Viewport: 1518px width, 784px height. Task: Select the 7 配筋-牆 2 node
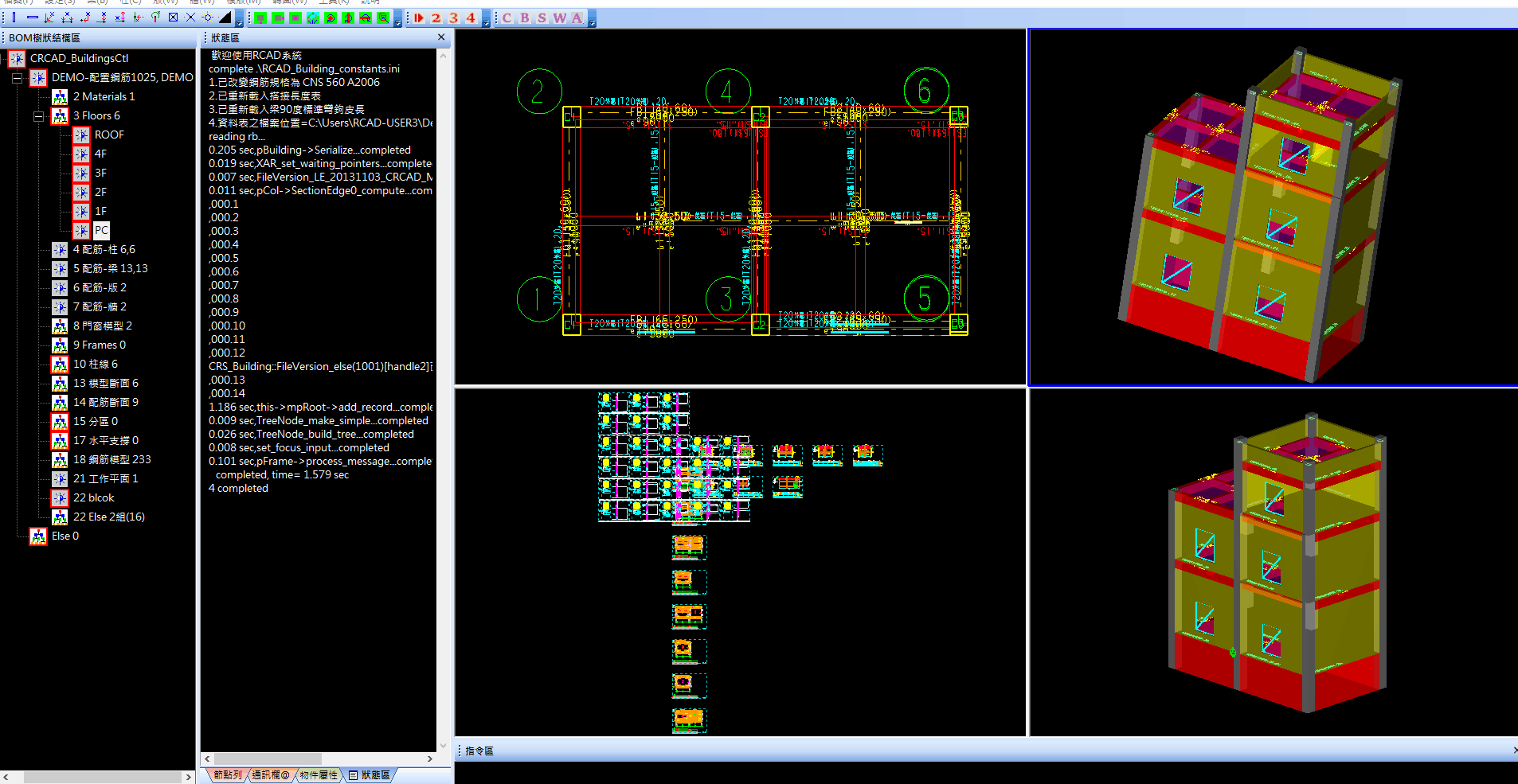[100, 306]
